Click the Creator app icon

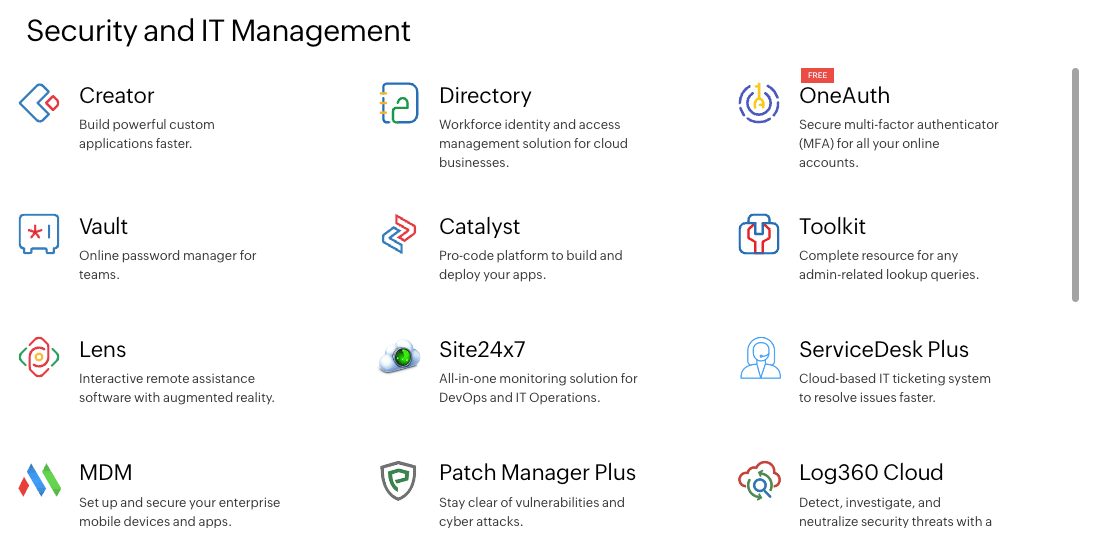[39, 103]
